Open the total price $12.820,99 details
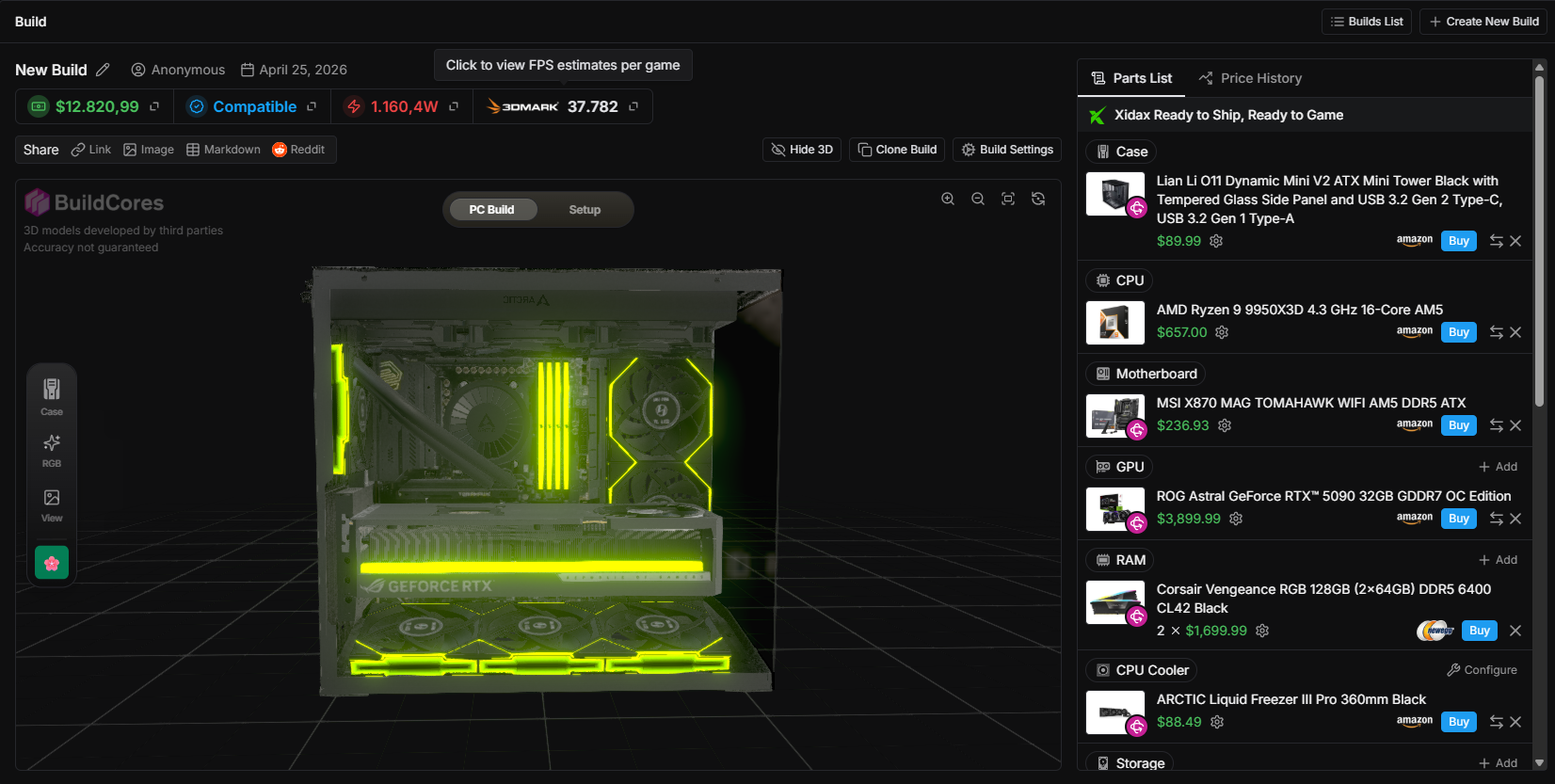This screenshot has width=1555, height=784. pyautogui.click(x=94, y=106)
